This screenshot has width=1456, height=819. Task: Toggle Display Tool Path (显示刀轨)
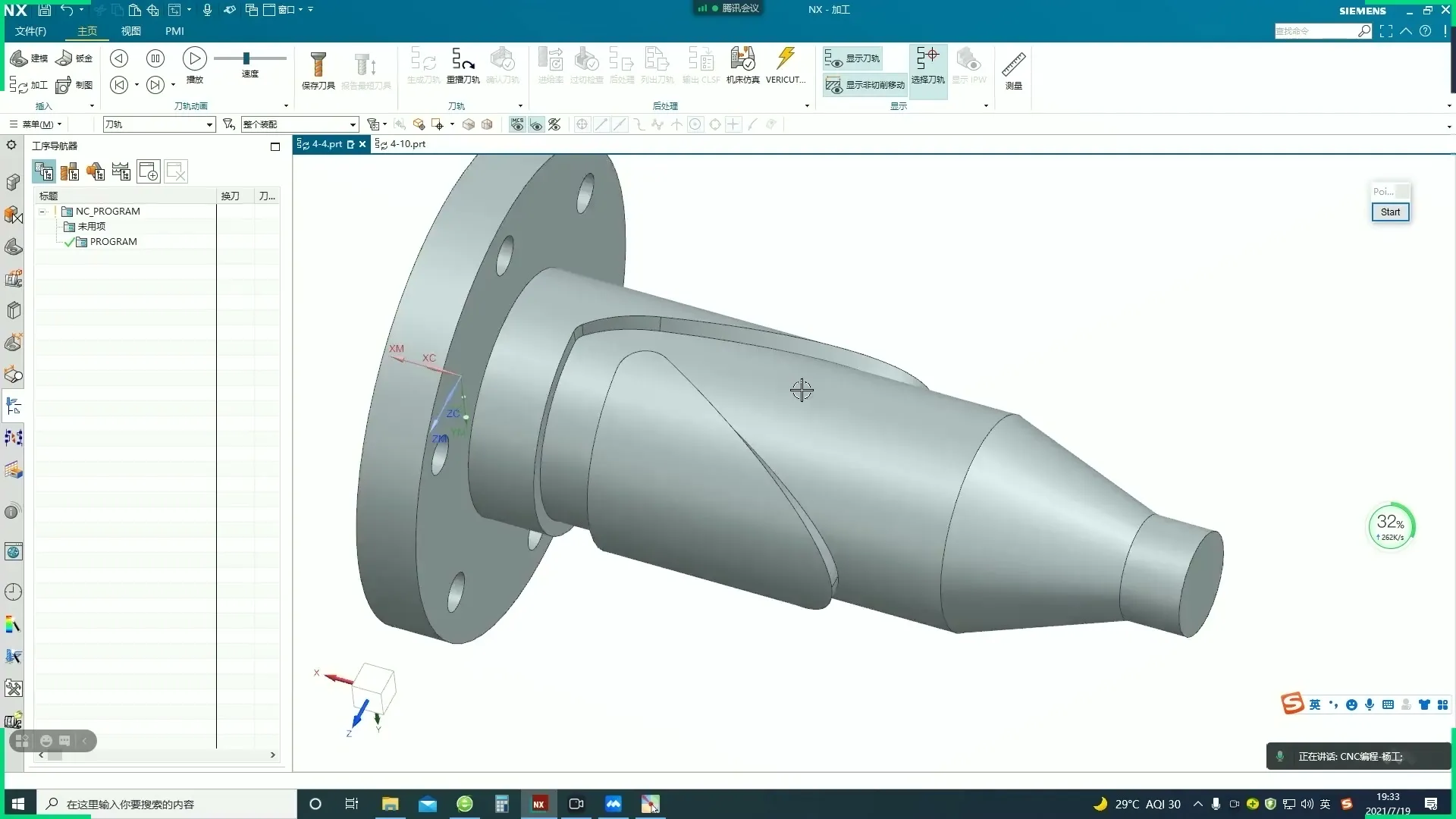click(x=853, y=58)
